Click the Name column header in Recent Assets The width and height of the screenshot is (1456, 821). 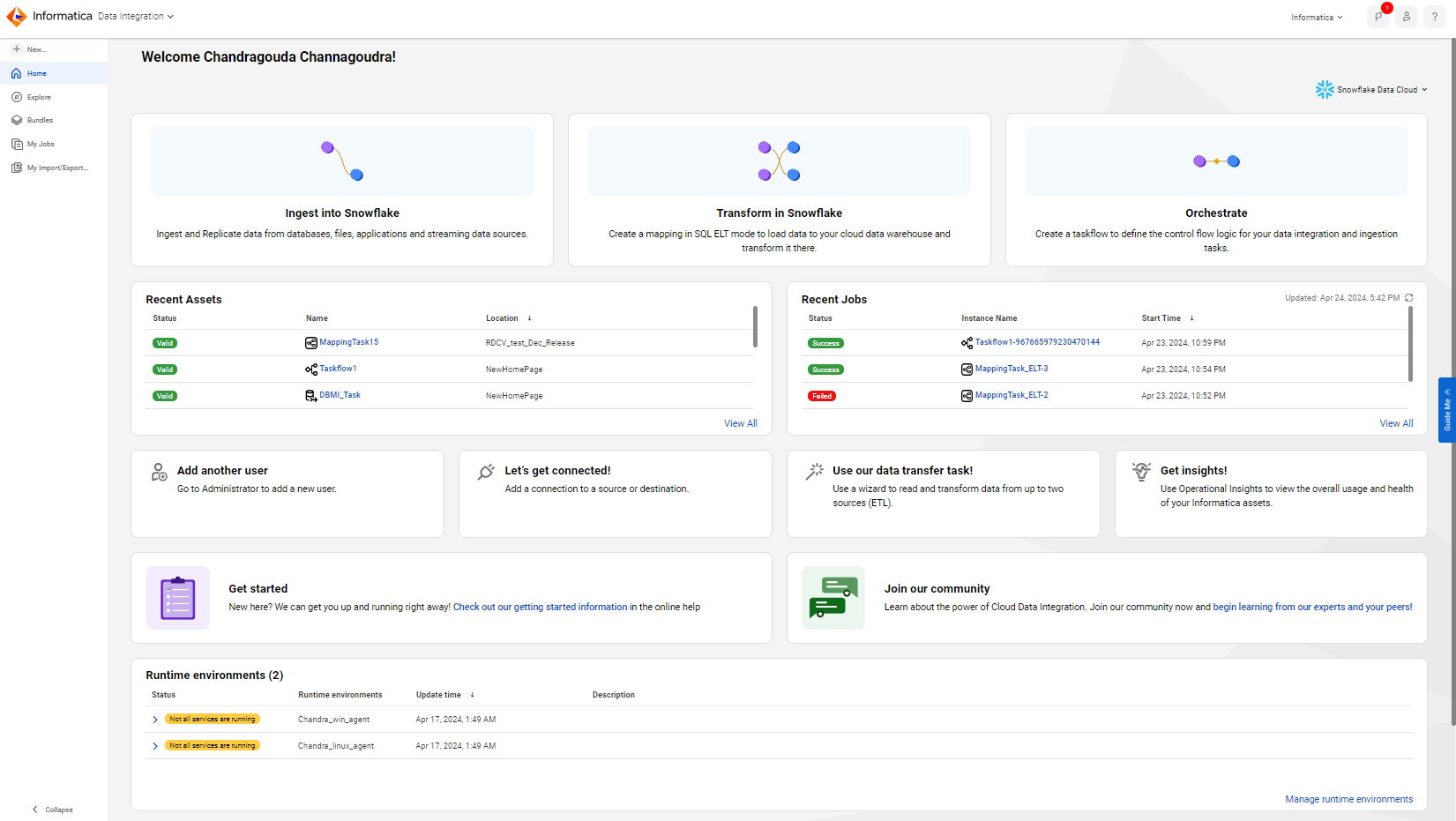(x=317, y=318)
